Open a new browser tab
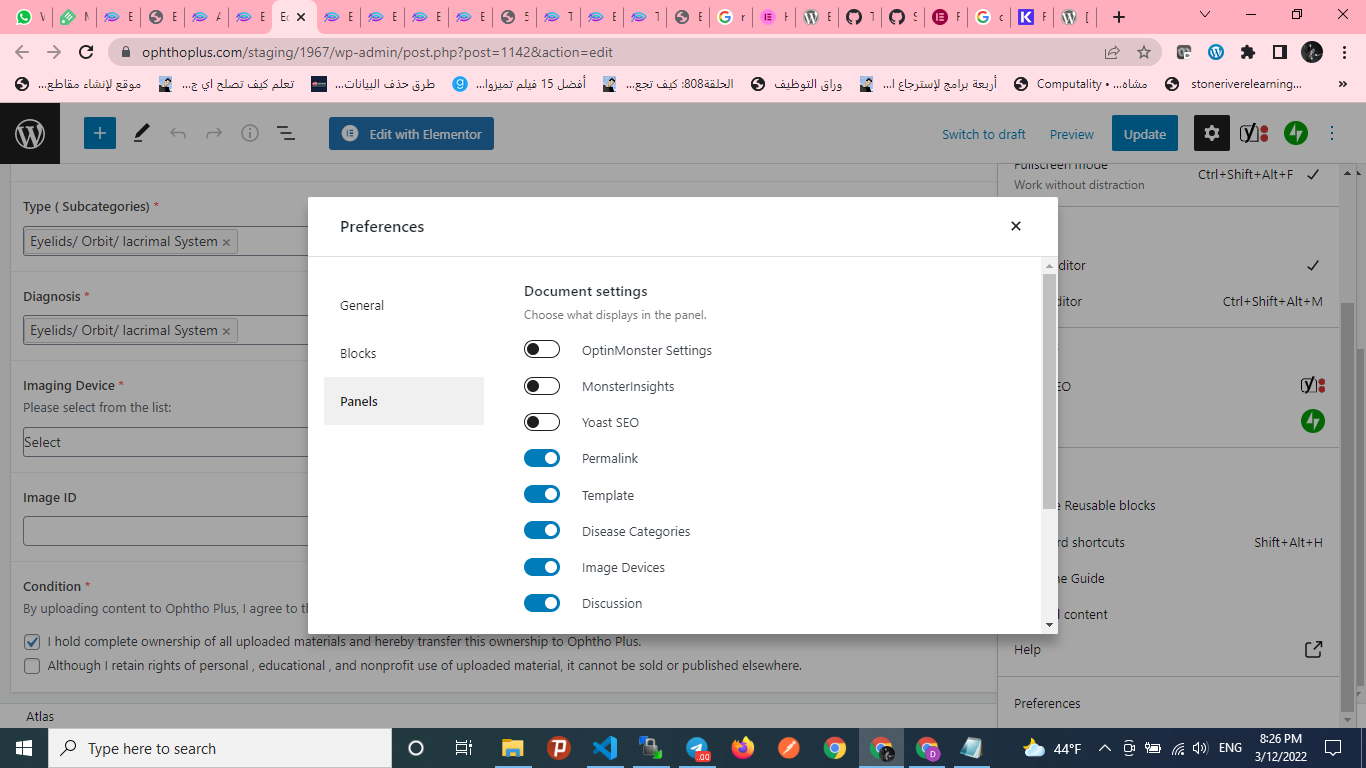This screenshot has width=1366, height=768. coord(1119,17)
